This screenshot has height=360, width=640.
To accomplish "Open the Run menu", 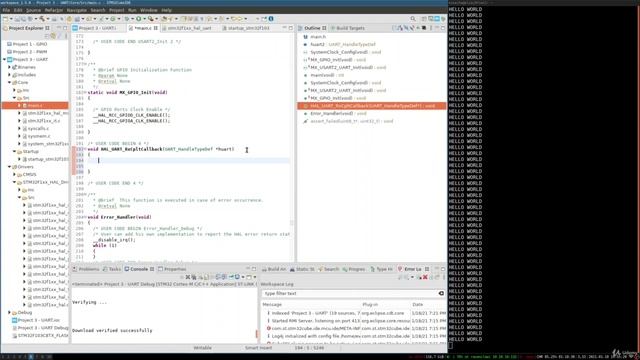I will coord(132,10).
